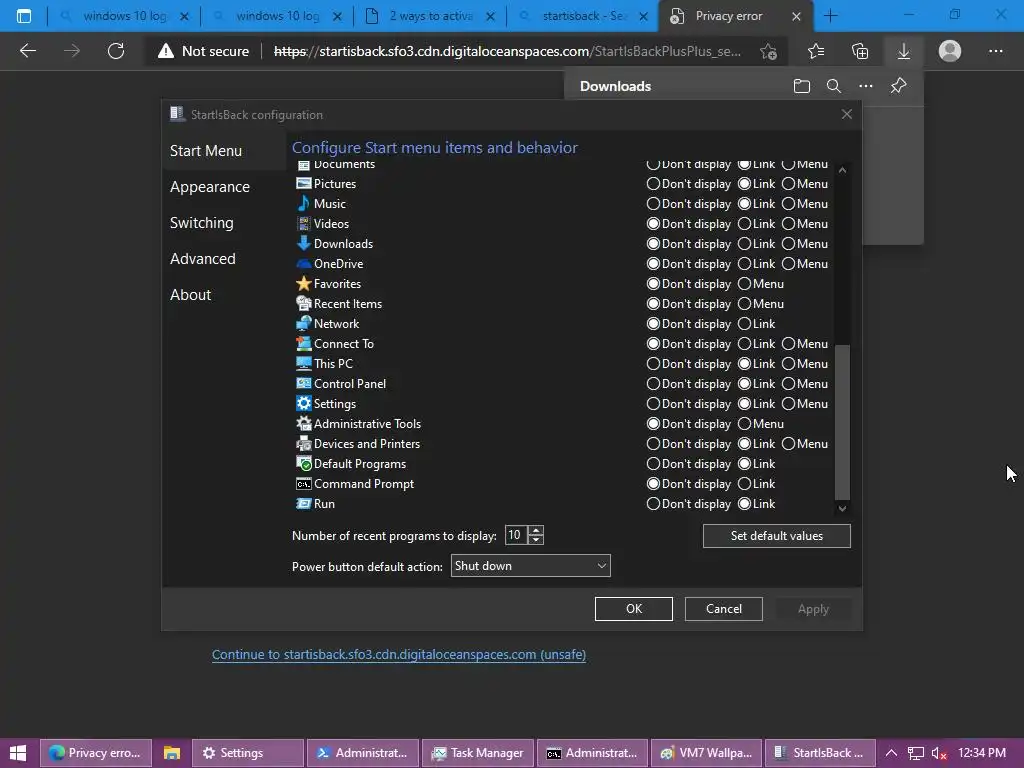The width and height of the screenshot is (1024, 768).
Task: Open Edge settings and more menu
Action: coord(995,51)
